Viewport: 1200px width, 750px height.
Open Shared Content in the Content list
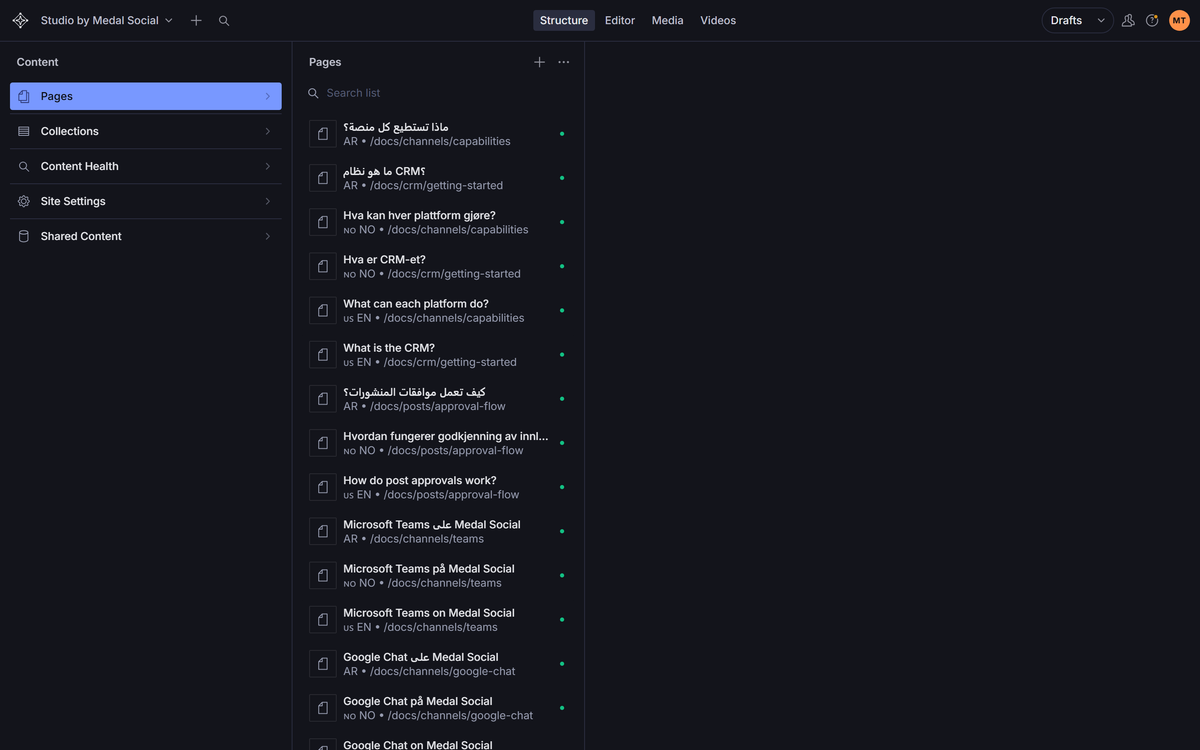pyautogui.click(x=146, y=236)
